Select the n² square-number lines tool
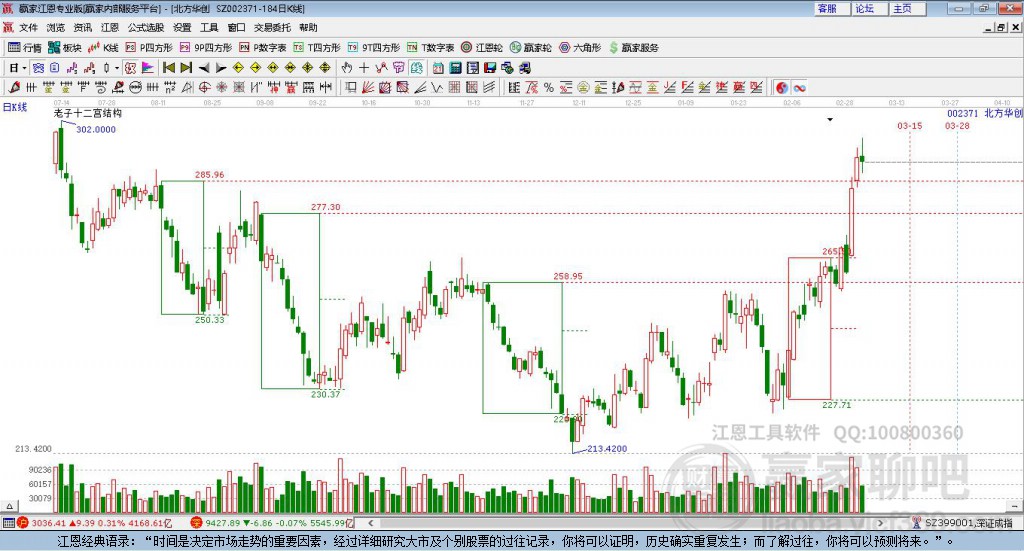 coord(170,87)
